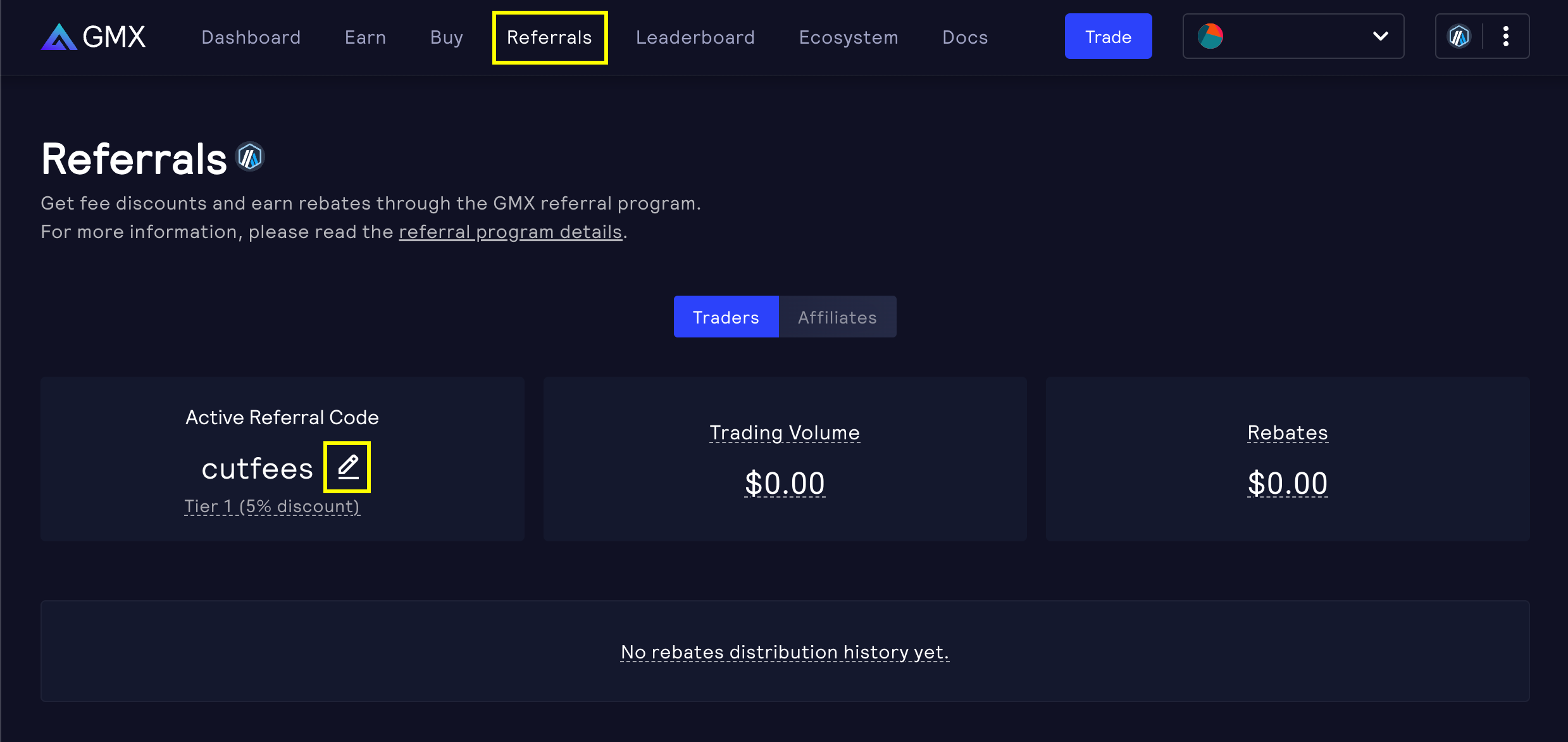Switch to the Affiliates tab
Viewport: 1568px width, 742px height.
[837, 317]
